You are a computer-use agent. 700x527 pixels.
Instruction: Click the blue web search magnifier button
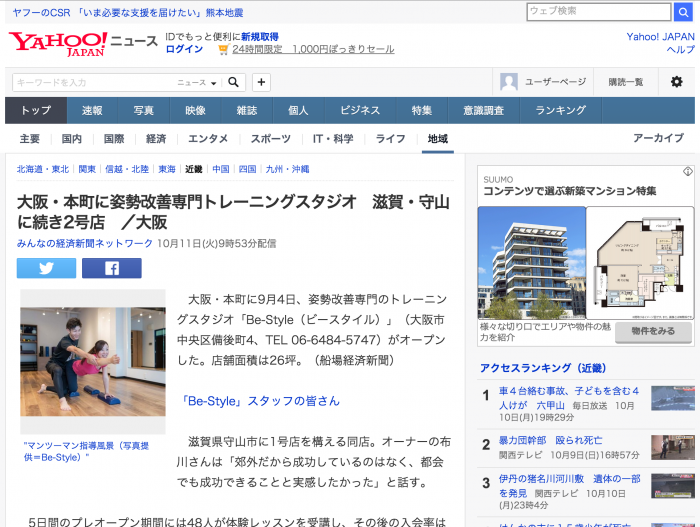685,12
